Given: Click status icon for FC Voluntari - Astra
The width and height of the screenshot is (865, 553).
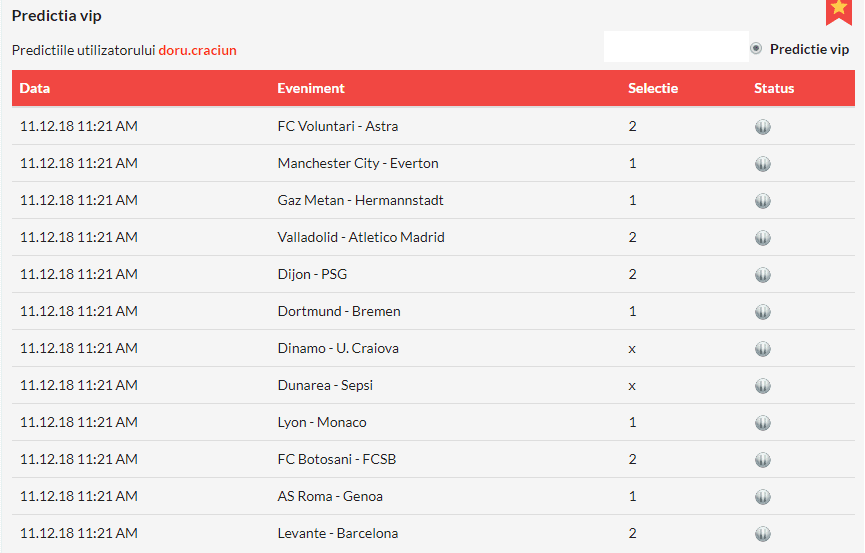Looking at the screenshot, I should (763, 127).
